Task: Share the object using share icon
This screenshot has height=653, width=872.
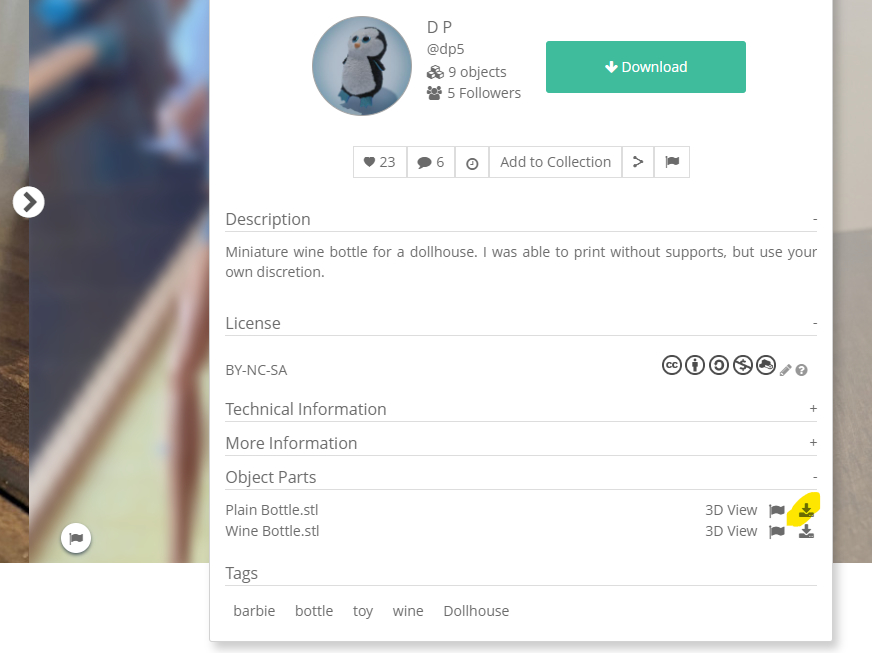Action: click(x=638, y=162)
